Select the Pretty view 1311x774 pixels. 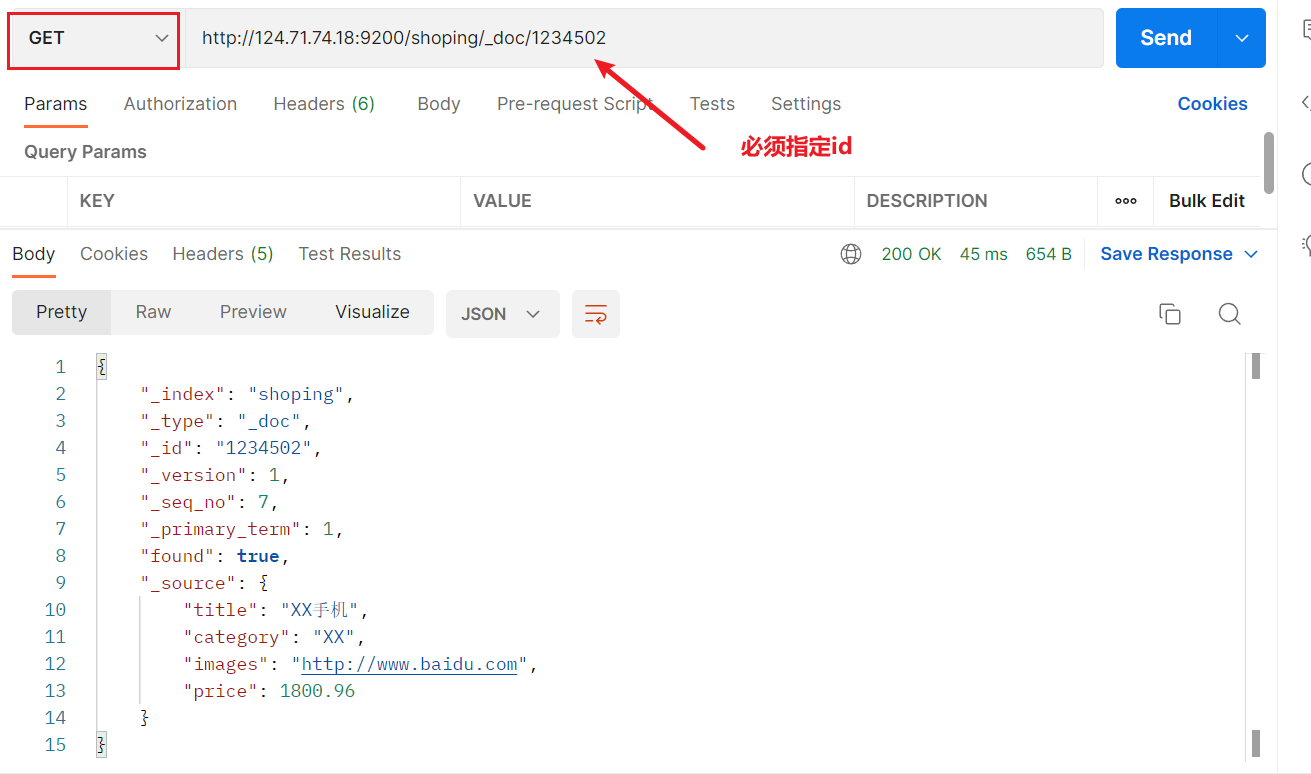click(x=62, y=312)
